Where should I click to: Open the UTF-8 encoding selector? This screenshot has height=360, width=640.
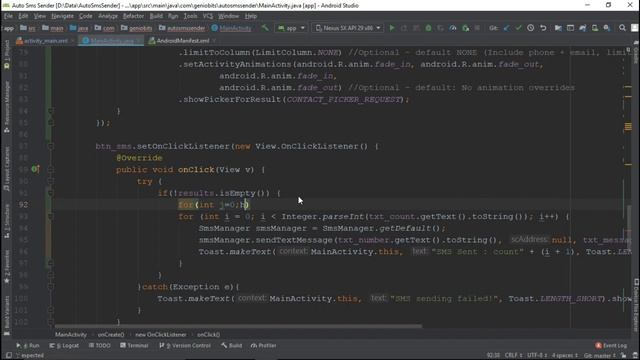coord(538,356)
